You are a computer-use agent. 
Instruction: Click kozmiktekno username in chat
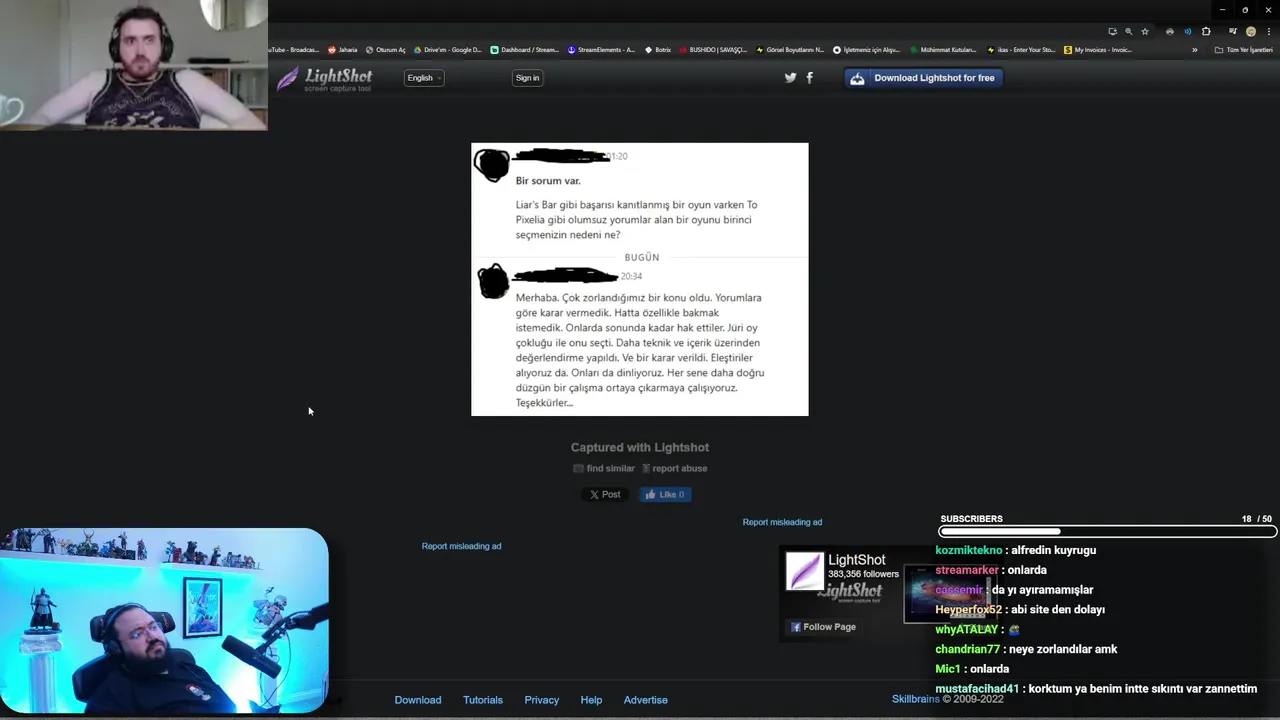point(968,550)
